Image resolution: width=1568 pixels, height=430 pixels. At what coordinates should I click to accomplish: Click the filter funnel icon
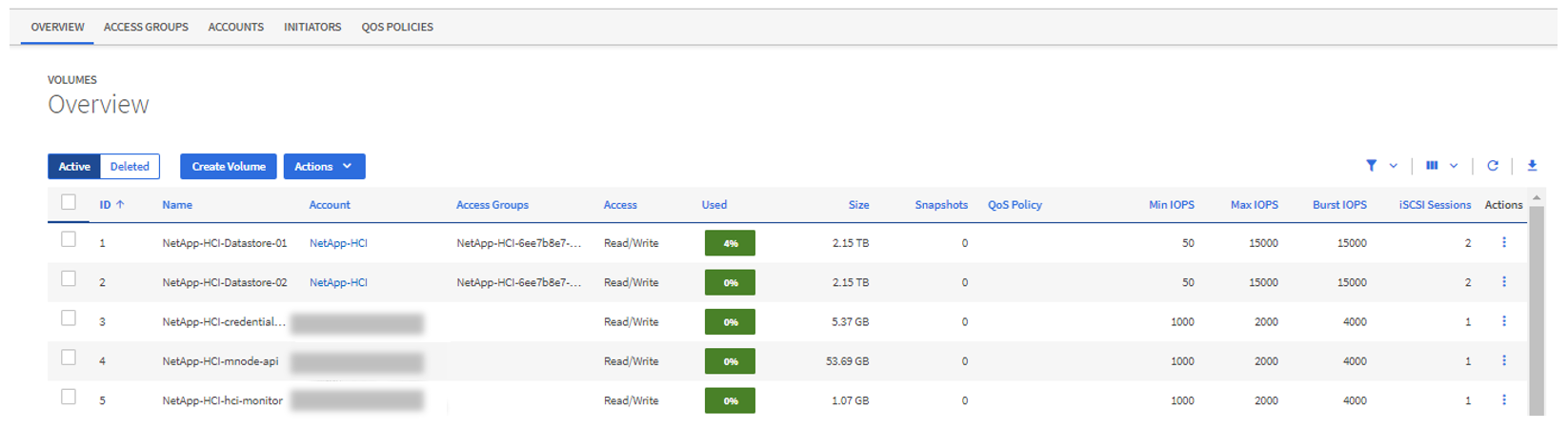point(1371,166)
